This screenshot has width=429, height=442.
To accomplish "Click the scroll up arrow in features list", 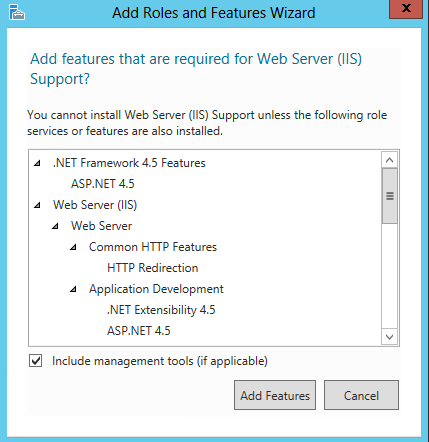I will click(389, 160).
